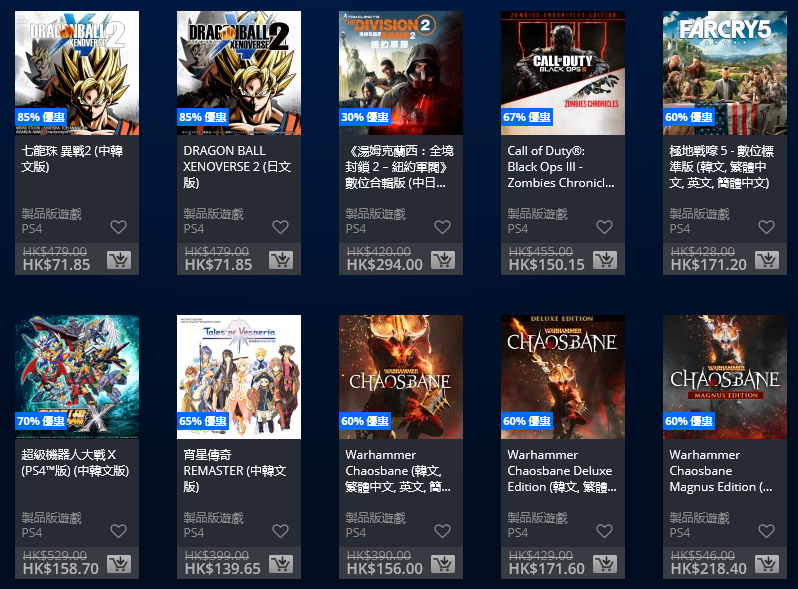Toggle wishlist heart for Tales of Vesperia REMASTER
The height and width of the screenshot is (589, 798).
pos(280,531)
